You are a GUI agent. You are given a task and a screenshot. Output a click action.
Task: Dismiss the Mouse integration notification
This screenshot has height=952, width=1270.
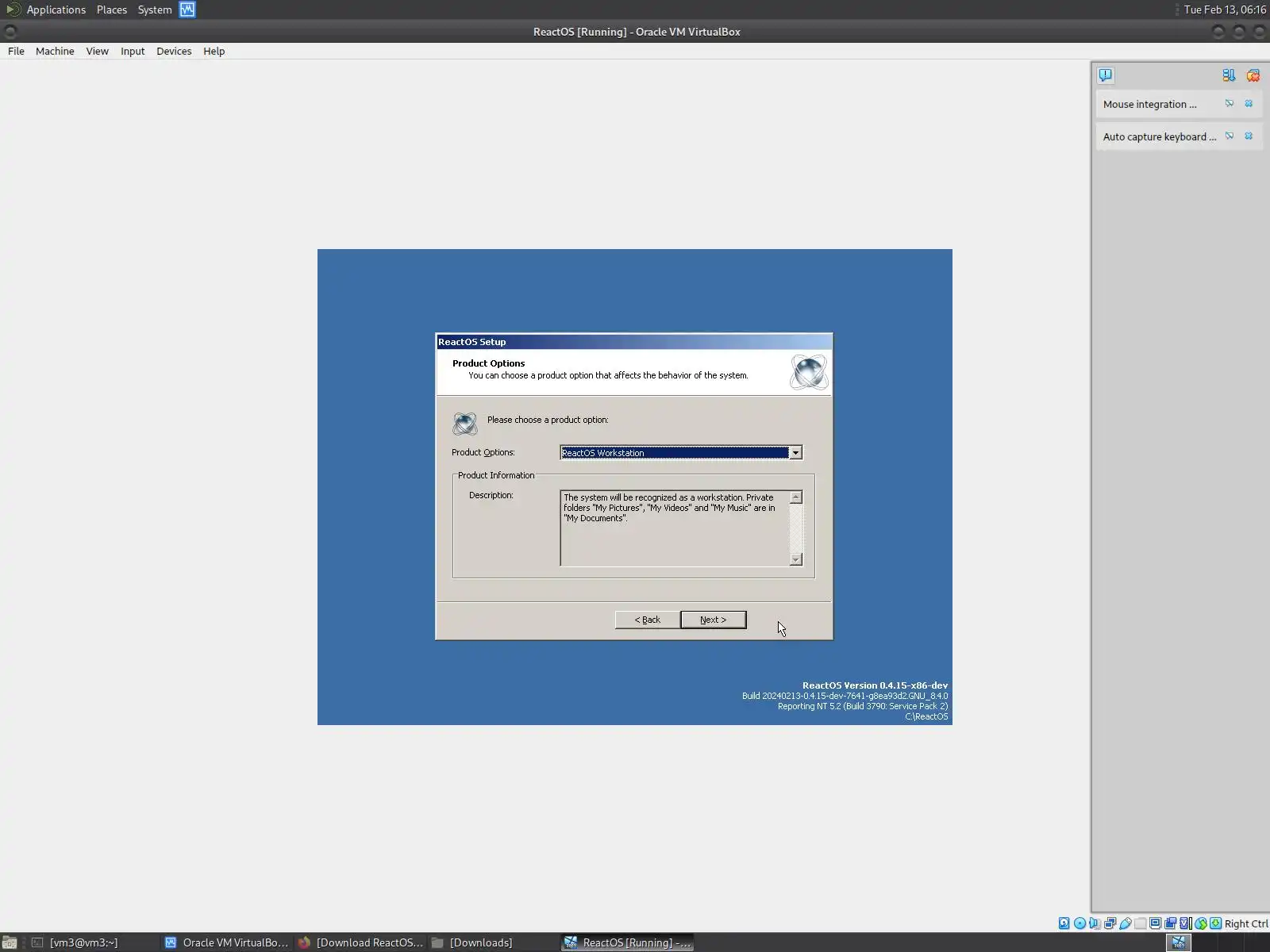point(1249,104)
